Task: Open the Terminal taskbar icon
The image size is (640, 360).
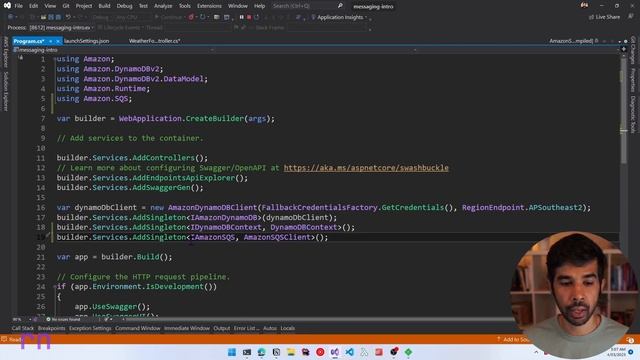Action: pyautogui.click(x=247, y=352)
